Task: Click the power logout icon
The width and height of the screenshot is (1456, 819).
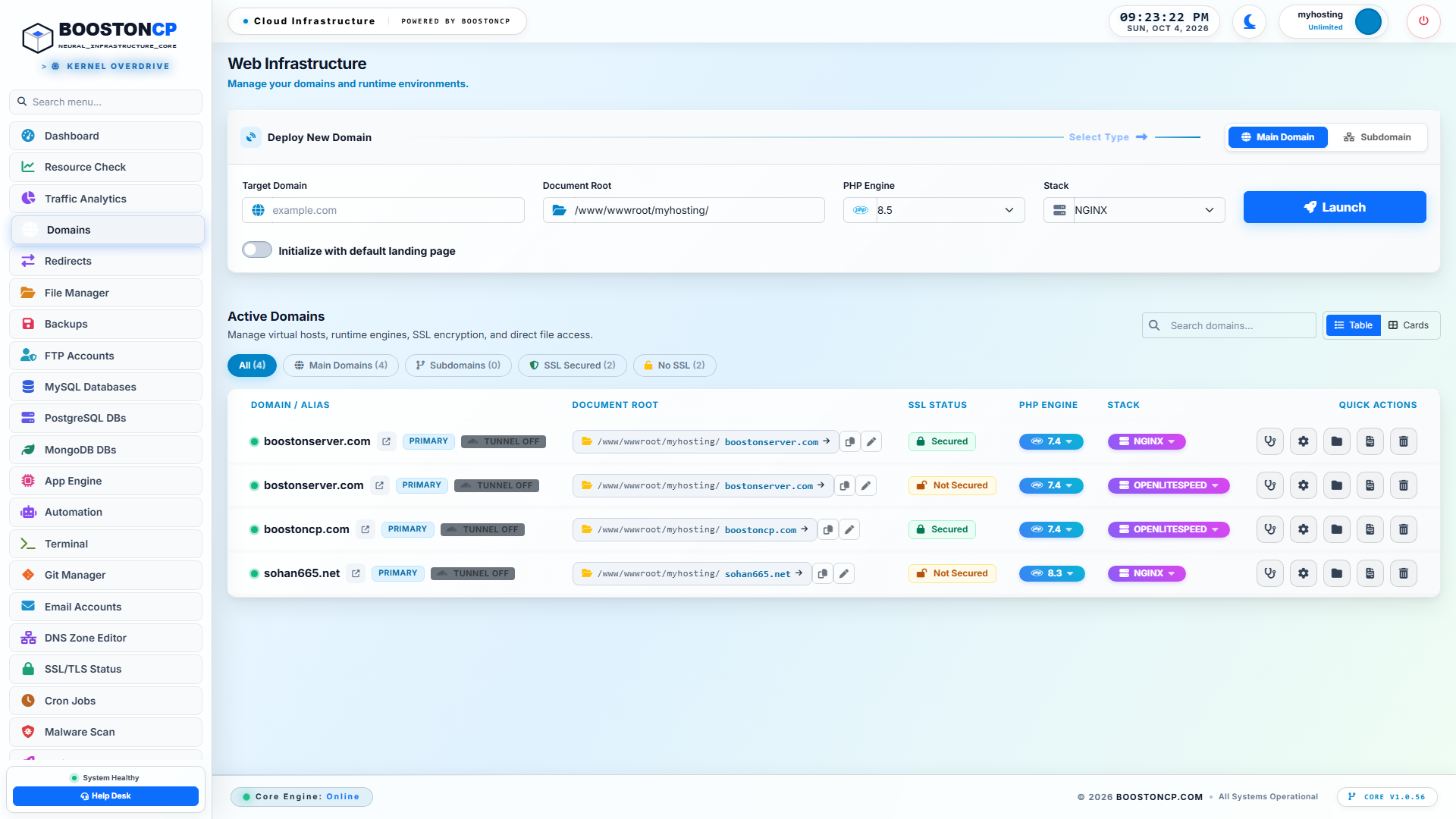Action: 1423,21
